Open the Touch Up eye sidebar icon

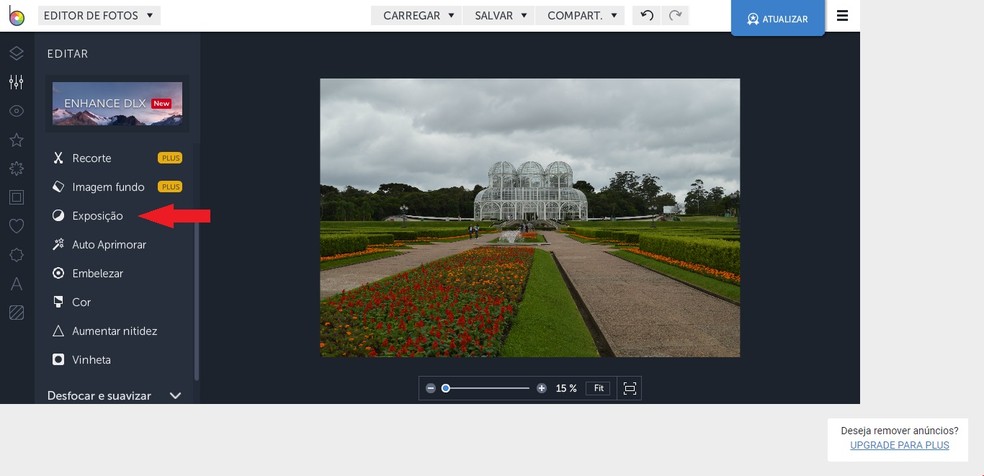click(16, 111)
